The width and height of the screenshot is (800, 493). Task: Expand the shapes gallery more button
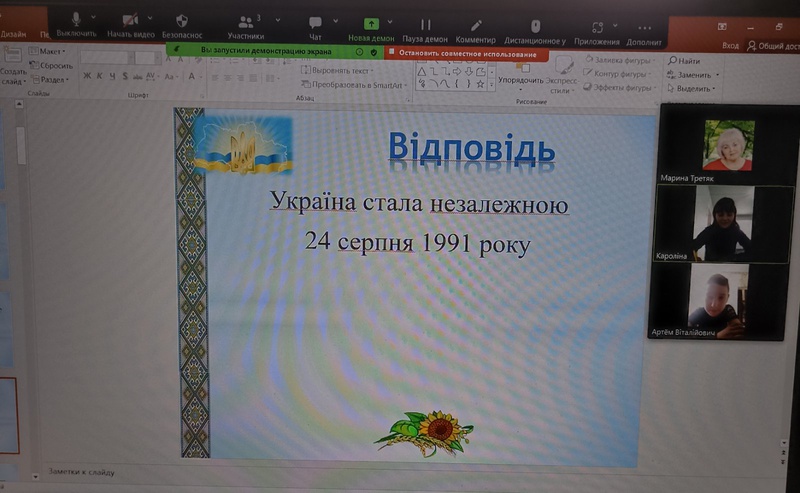point(491,85)
